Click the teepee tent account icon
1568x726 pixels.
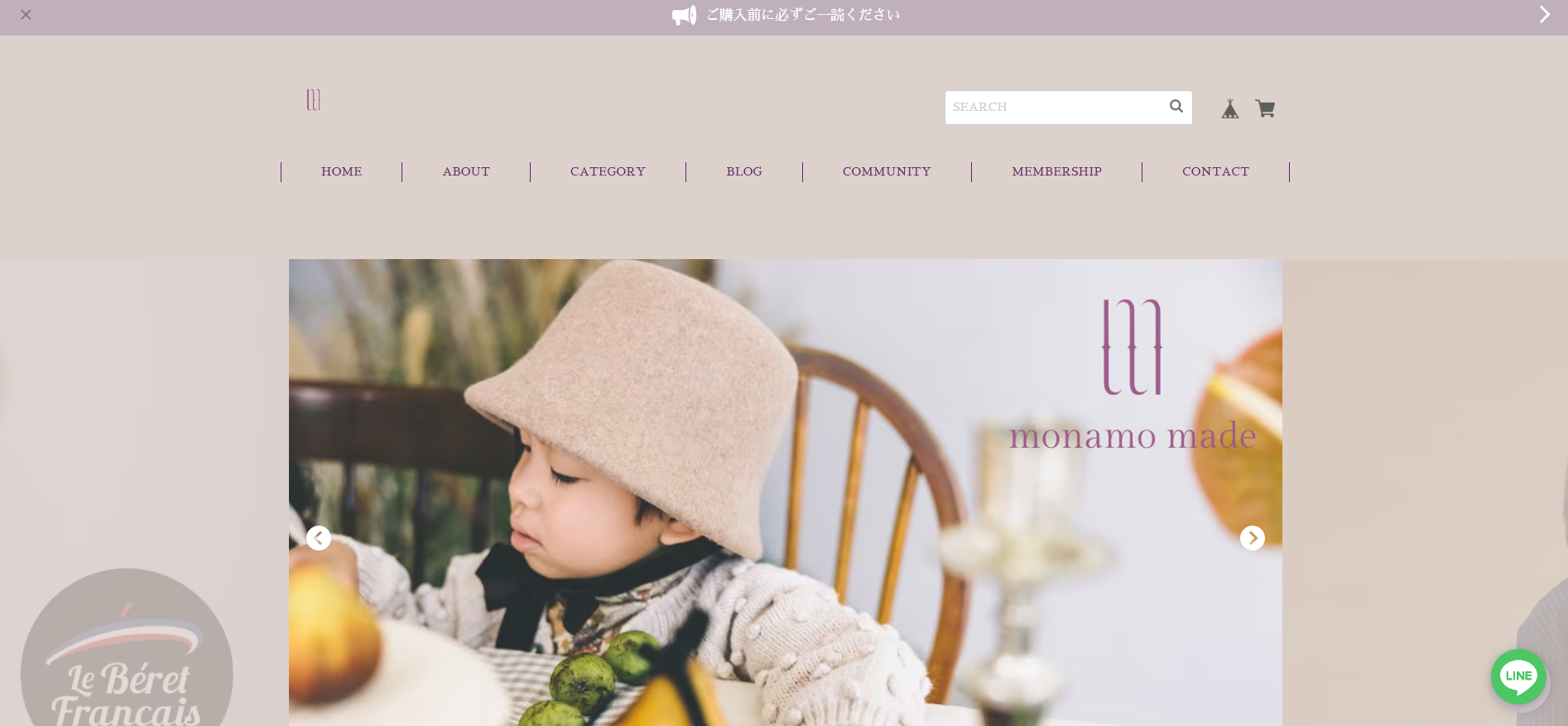[x=1230, y=108]
